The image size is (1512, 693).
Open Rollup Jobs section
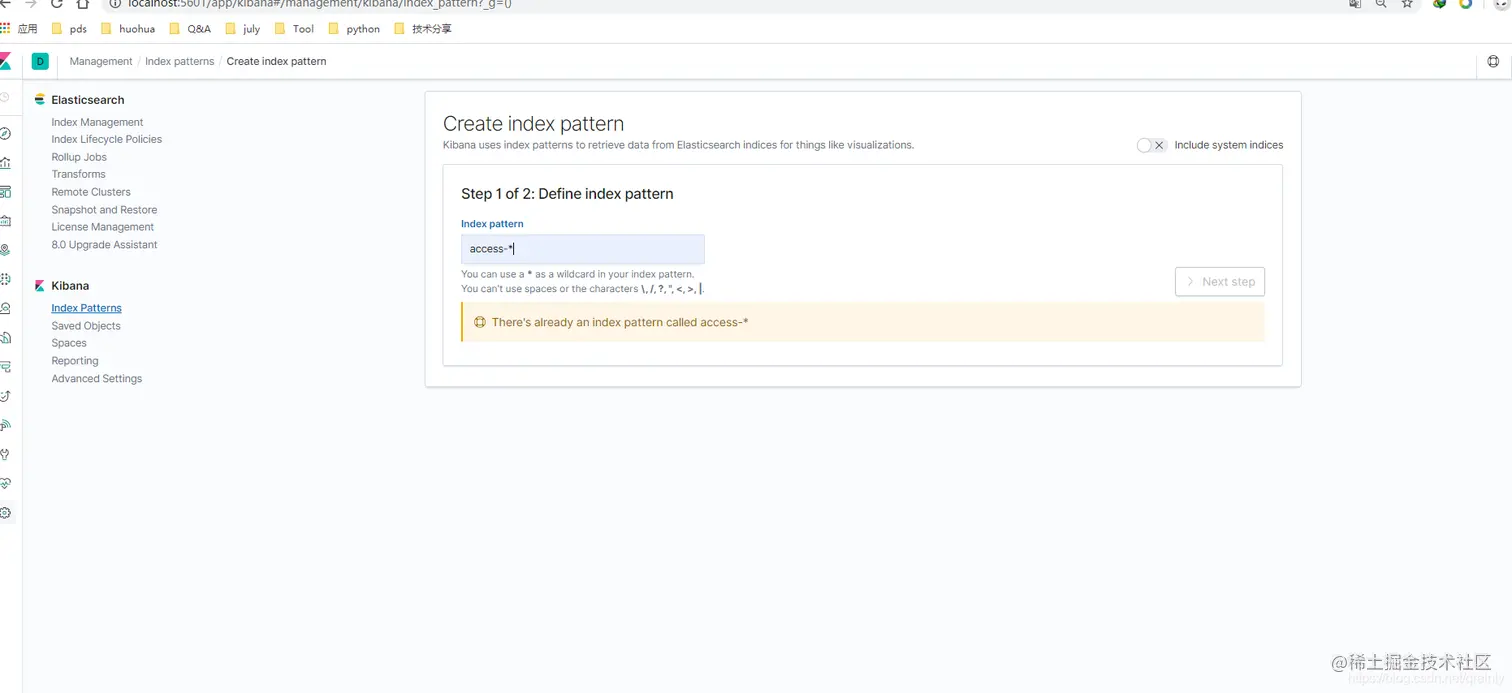pyautogui.click(x=79, y=157)
